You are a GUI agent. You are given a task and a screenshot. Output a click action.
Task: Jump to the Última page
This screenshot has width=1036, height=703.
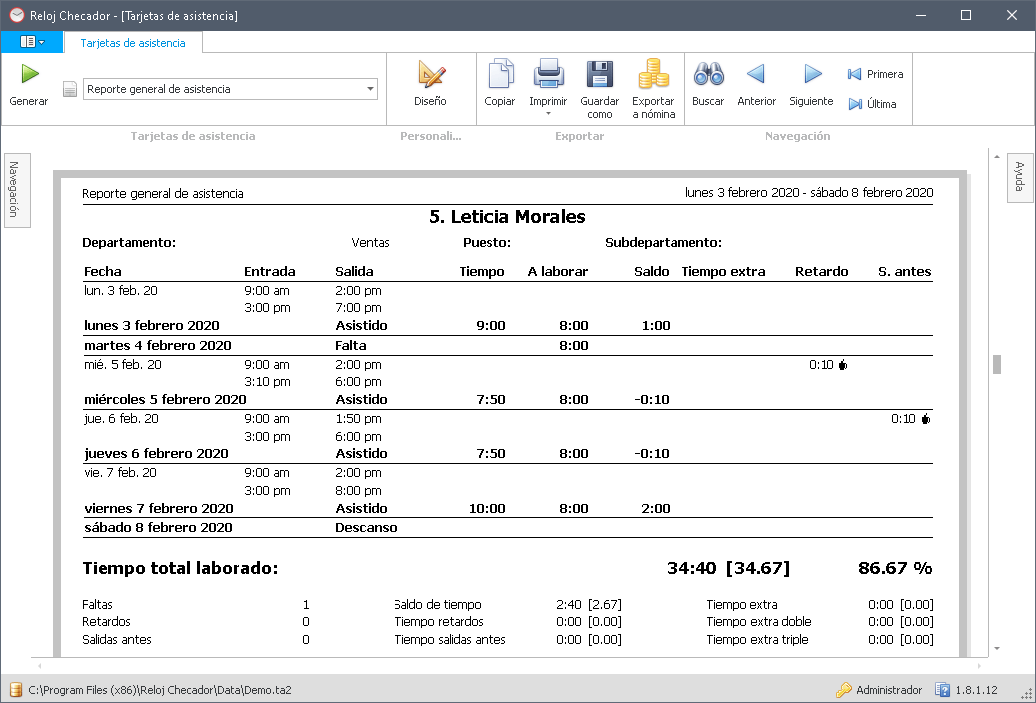[x=872, y=104]
